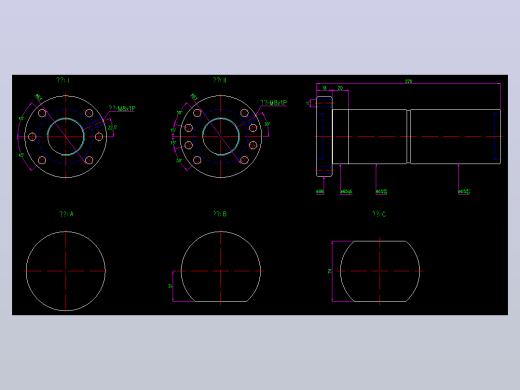Click the '??: C' section title
520x390 pixels.
click(x=379, y=214)
